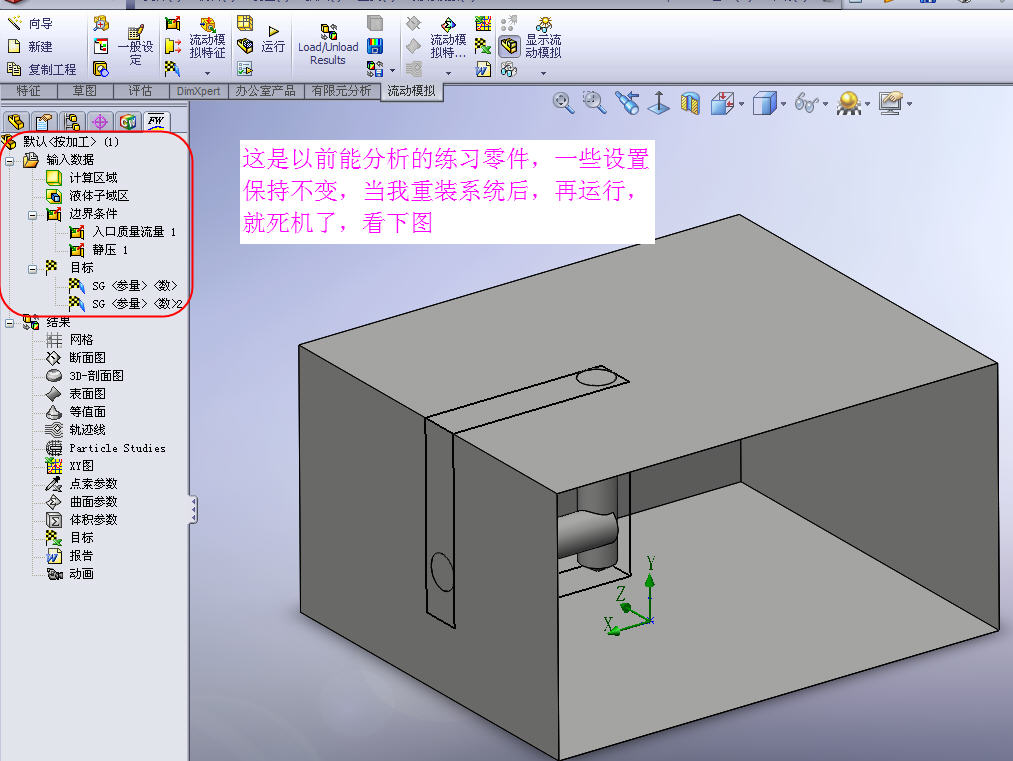Collapse the 输入数据 tree node

coord(10,160)
